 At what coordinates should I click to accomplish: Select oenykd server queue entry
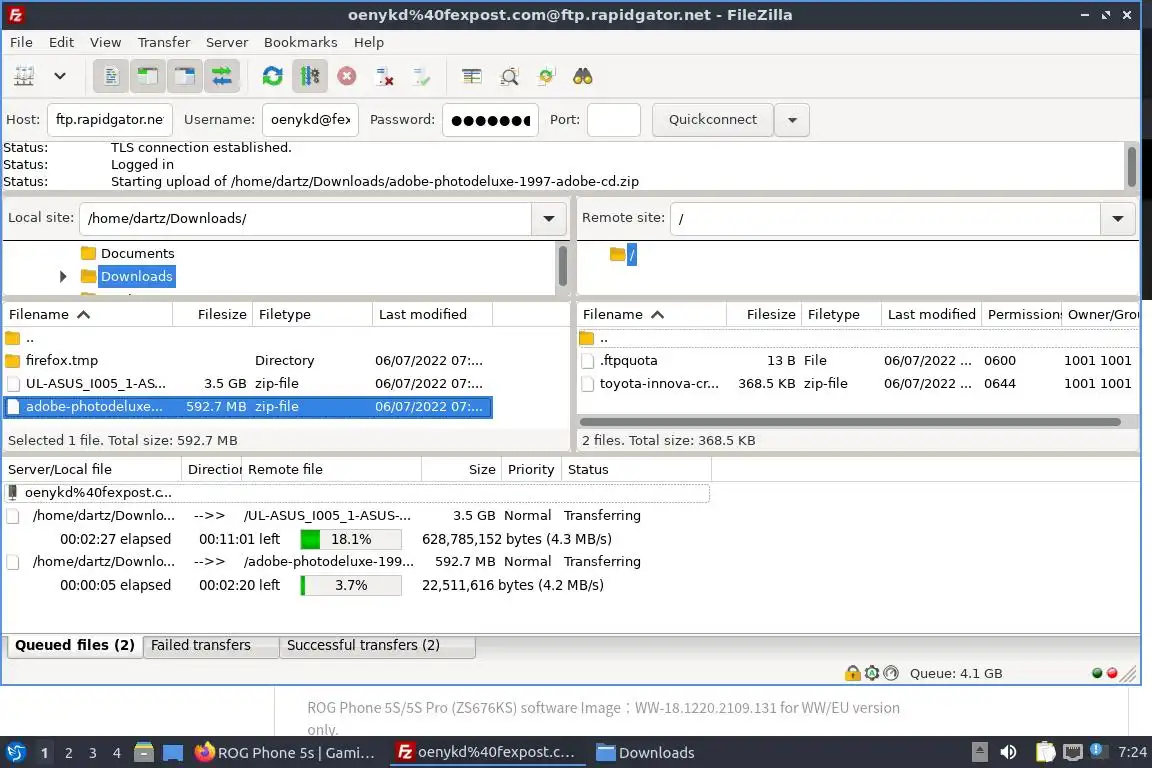click(357, 492)
